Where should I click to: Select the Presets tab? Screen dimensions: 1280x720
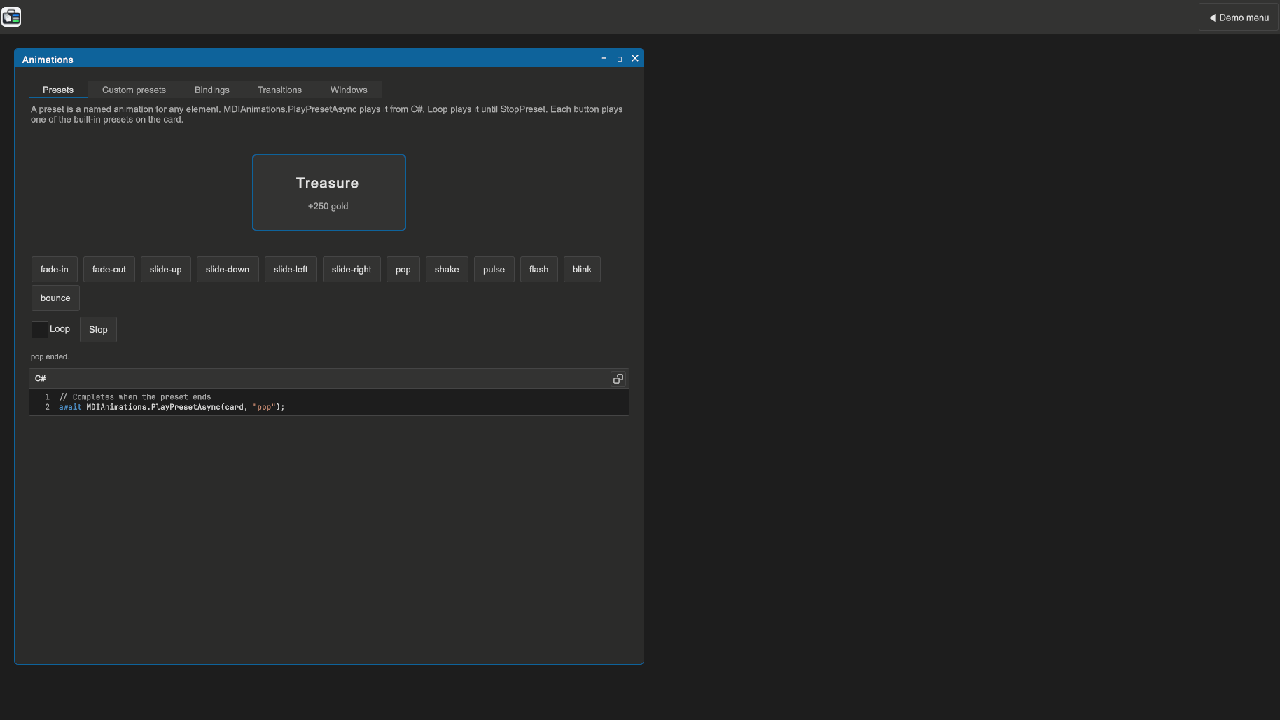(x=58, y=90)
